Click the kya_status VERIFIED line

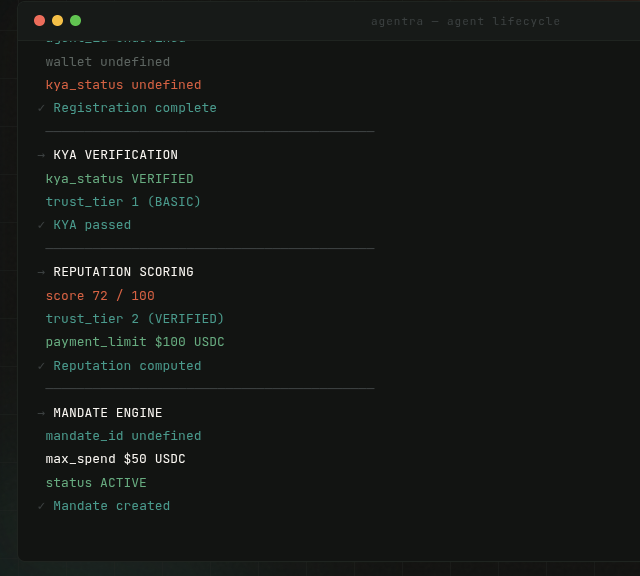tap(119, 179)
